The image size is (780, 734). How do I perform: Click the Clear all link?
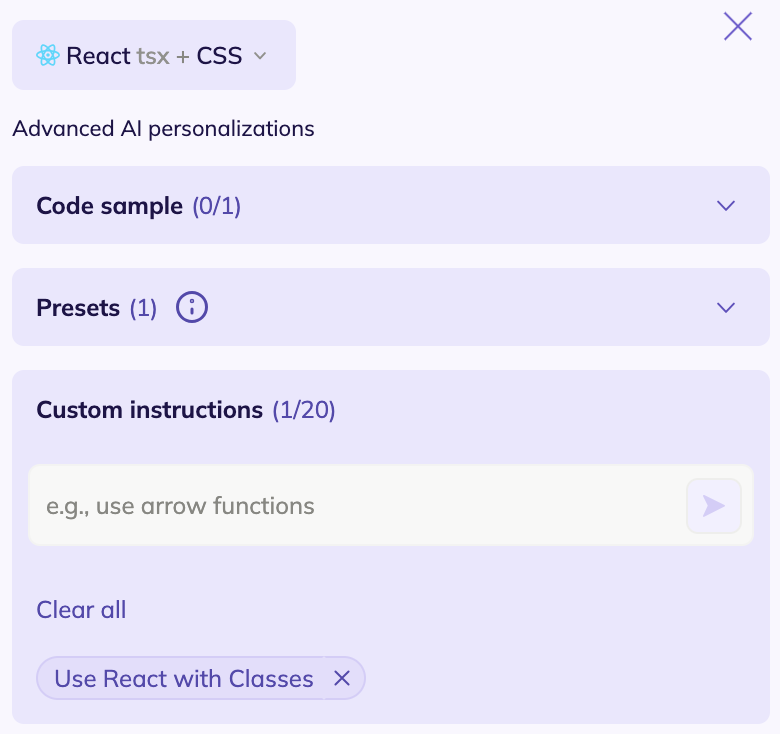[81, 610]
